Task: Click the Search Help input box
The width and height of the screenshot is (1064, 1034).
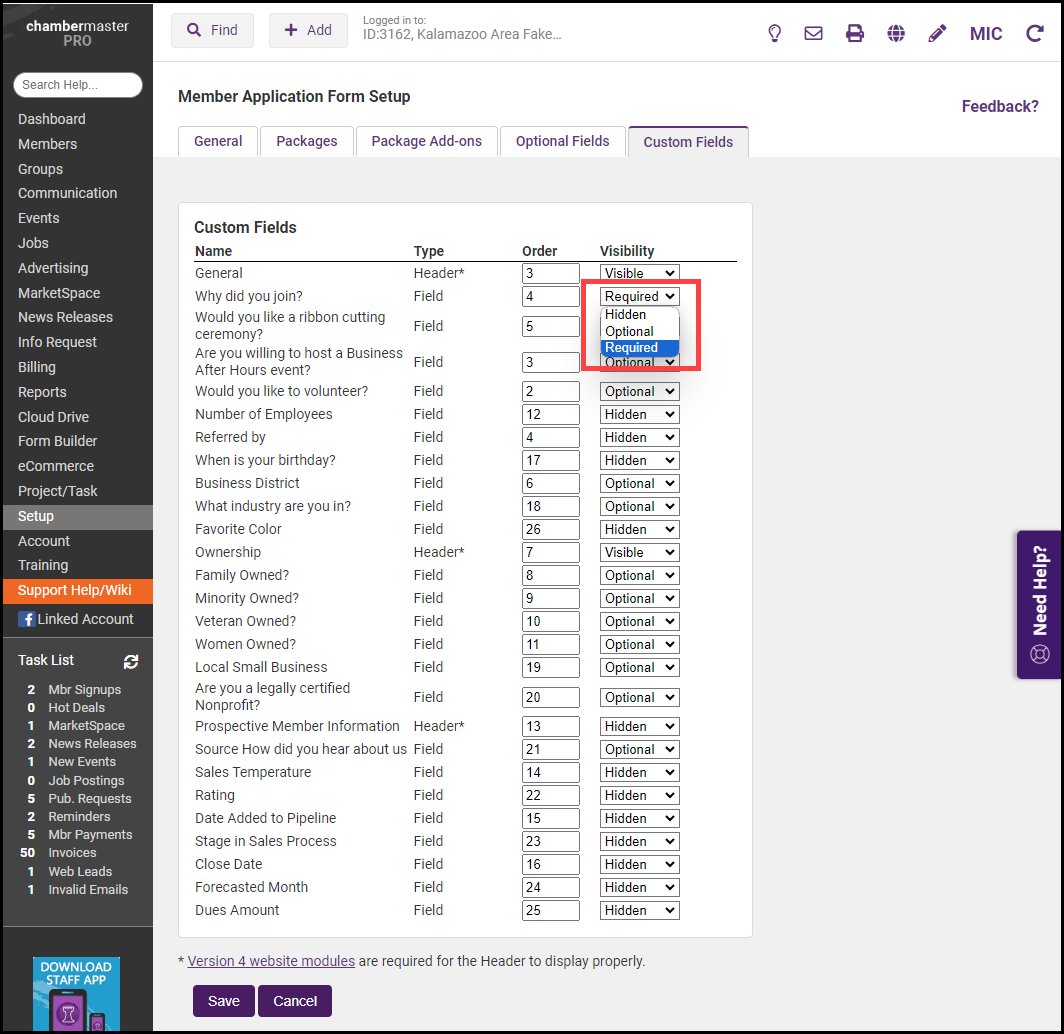Action: click(77, 85)
